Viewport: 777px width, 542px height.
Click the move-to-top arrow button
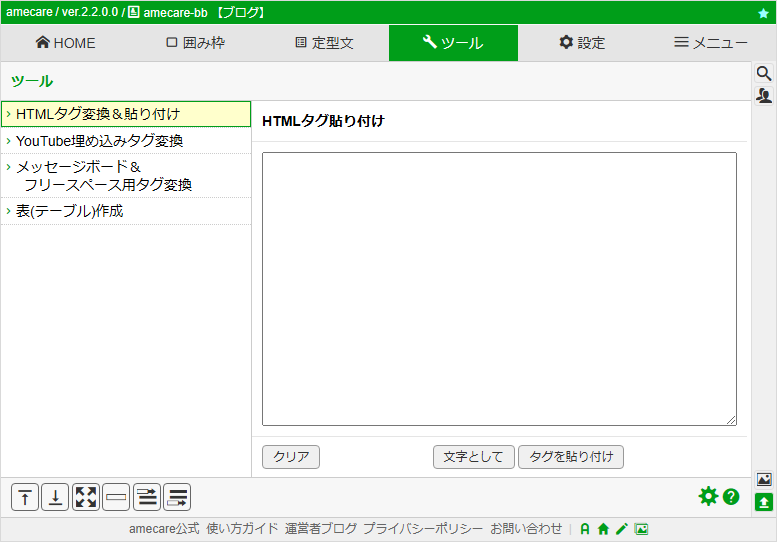coord(25,497)
